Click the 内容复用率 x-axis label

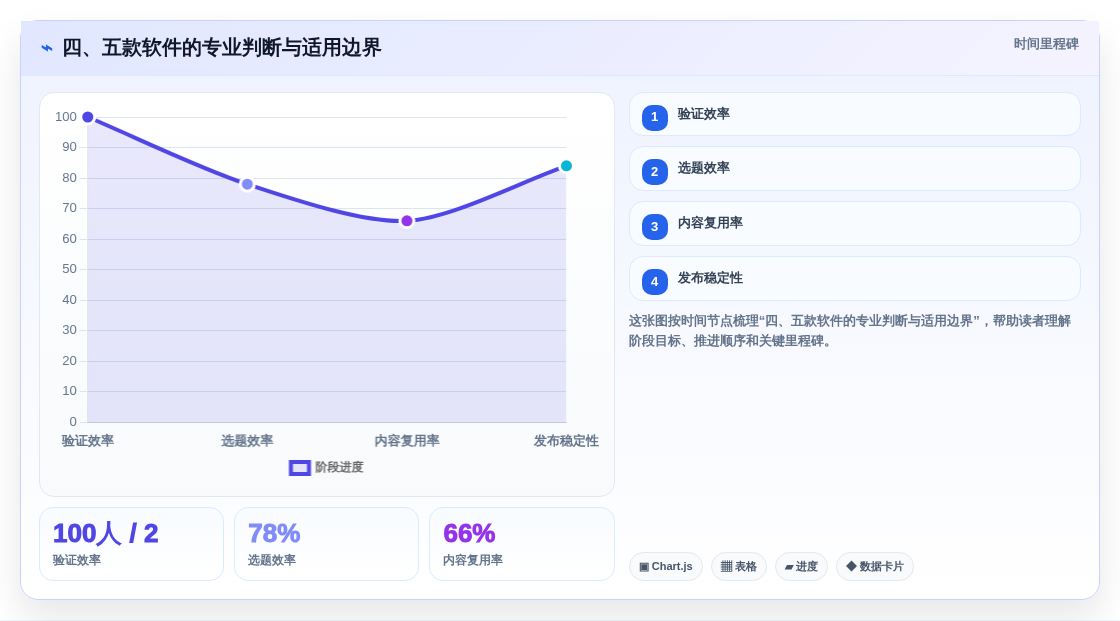click(406, 441)
